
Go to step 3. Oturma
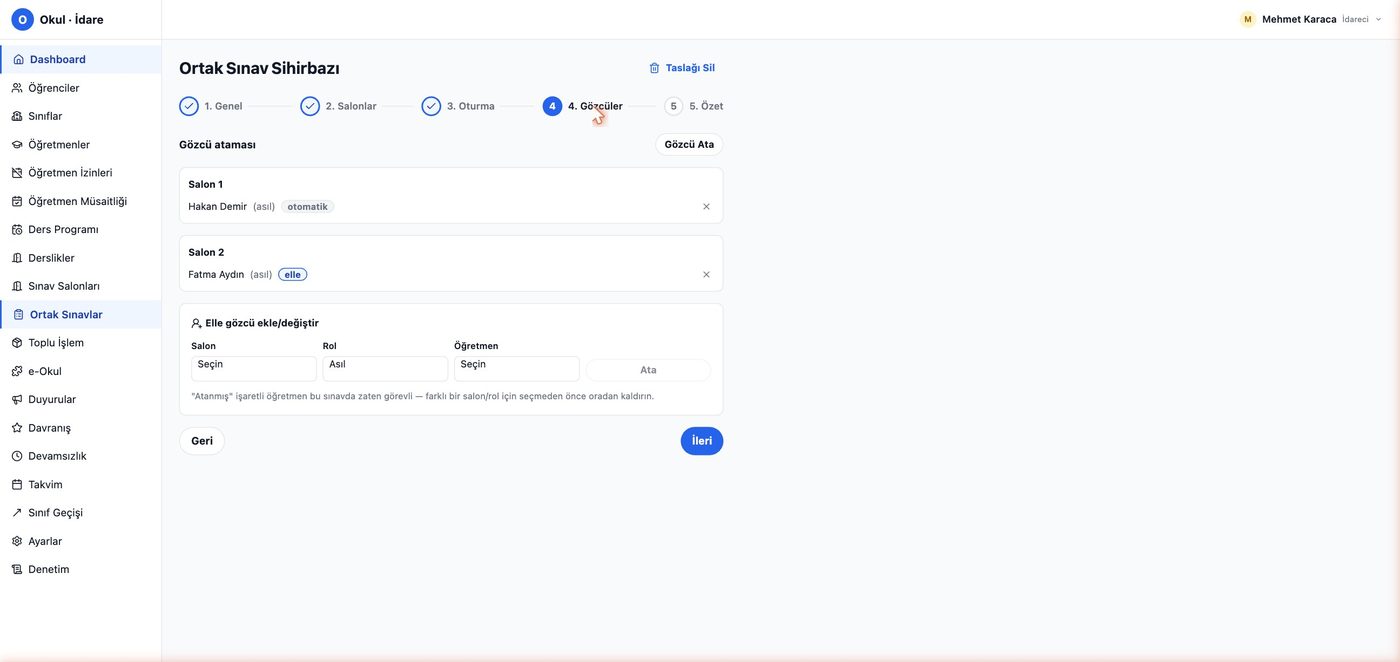point(458,106)
